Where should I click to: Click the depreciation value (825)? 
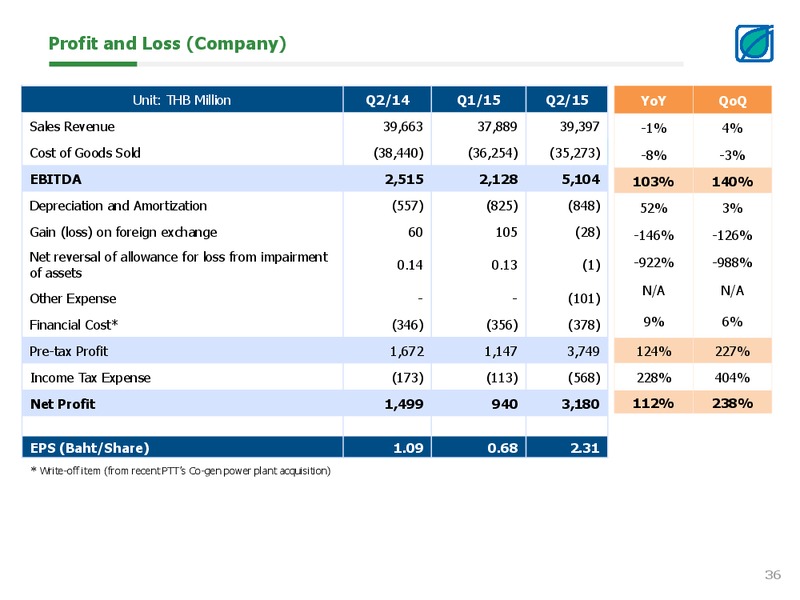502,206
